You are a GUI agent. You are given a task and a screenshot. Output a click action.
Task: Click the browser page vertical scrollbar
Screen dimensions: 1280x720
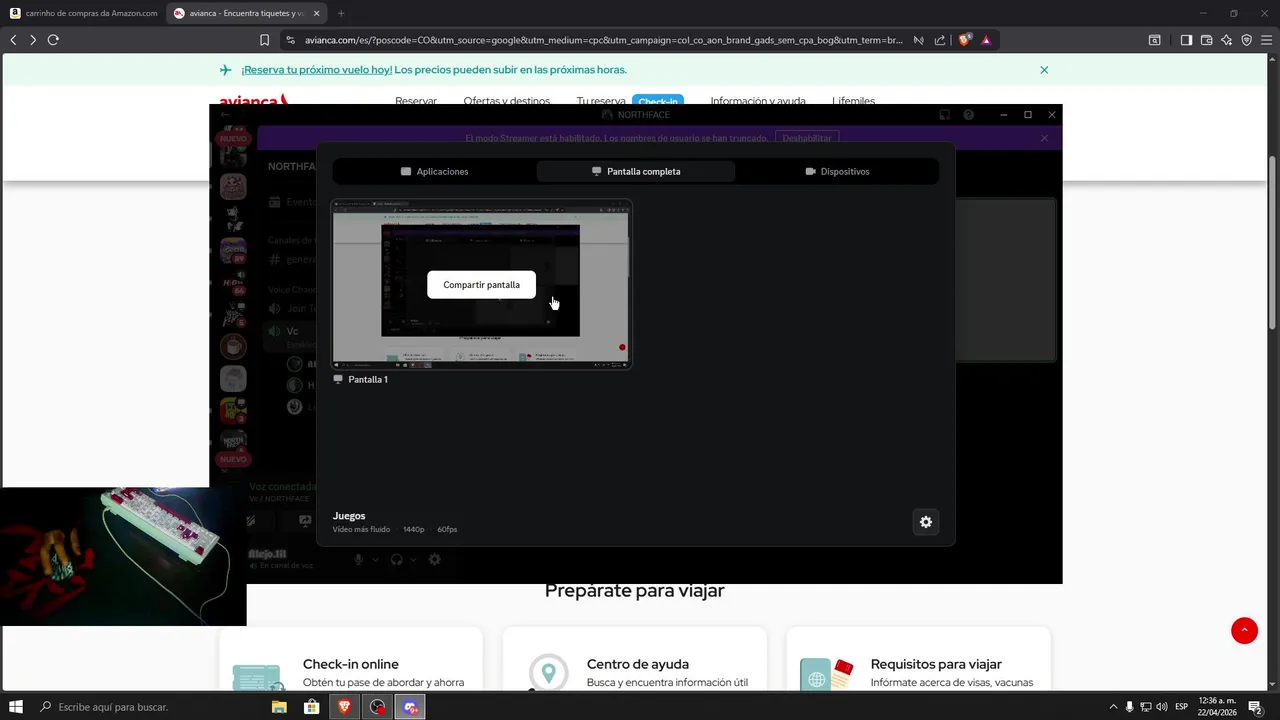click(x=1273, y=242)
